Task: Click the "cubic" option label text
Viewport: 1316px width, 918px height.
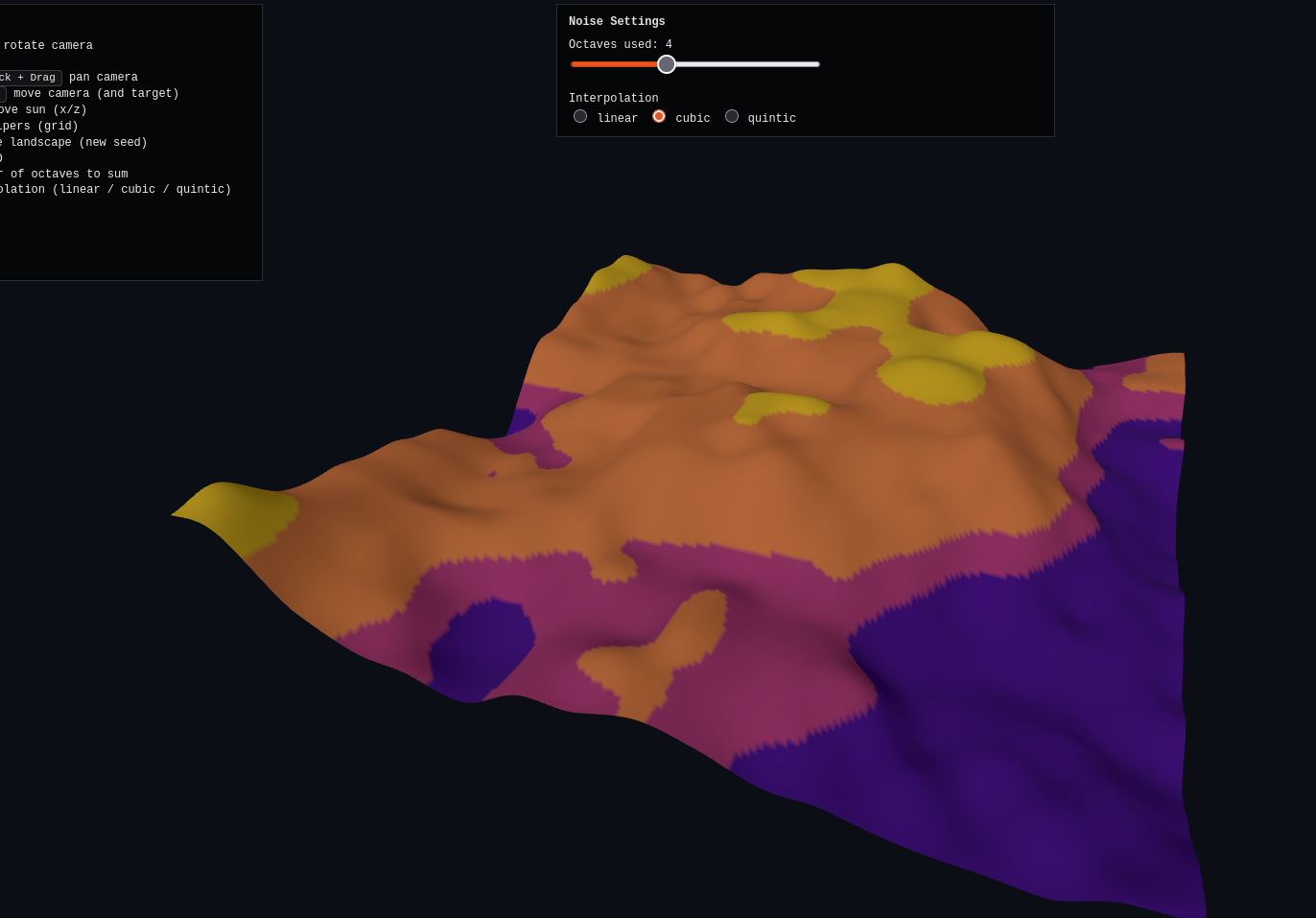Action: (693, 119)
